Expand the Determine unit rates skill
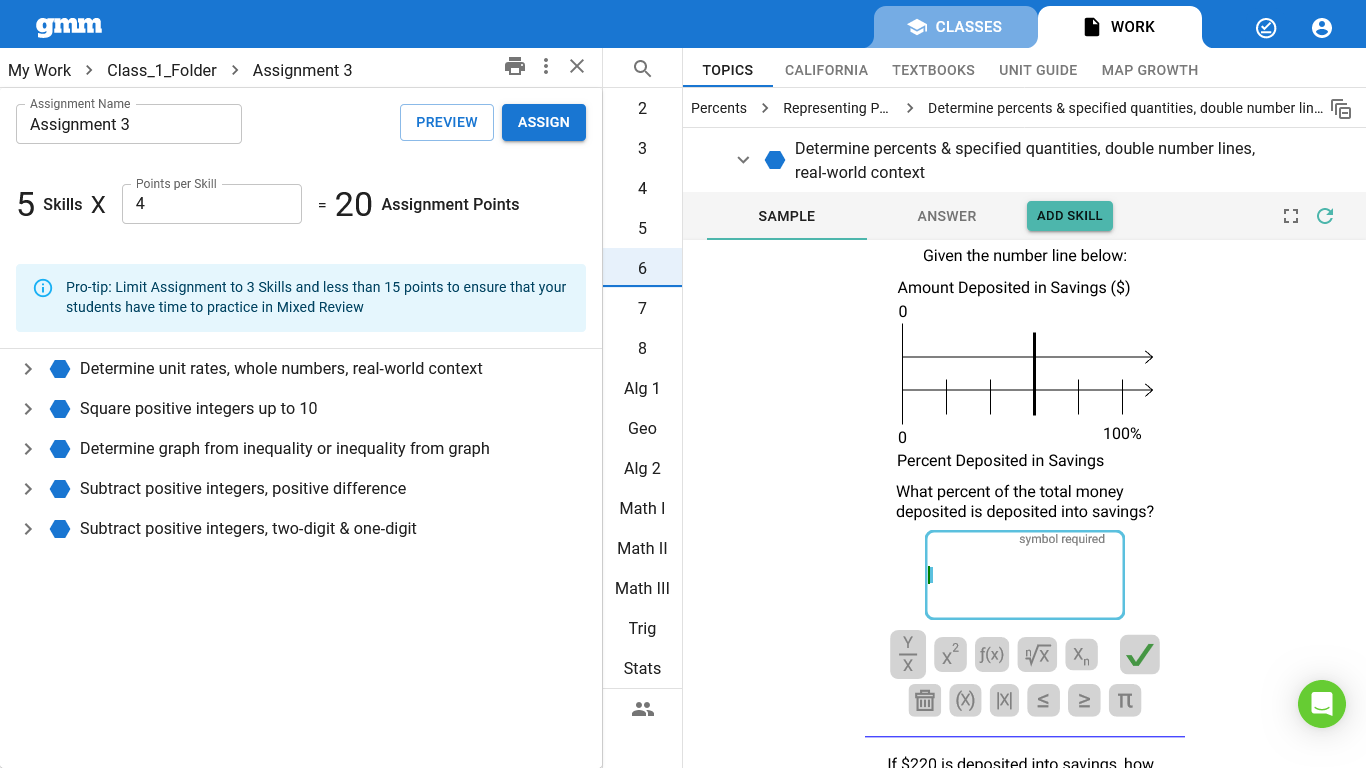The width and height of the screenshot is (1366, 768). click(28, 369)
